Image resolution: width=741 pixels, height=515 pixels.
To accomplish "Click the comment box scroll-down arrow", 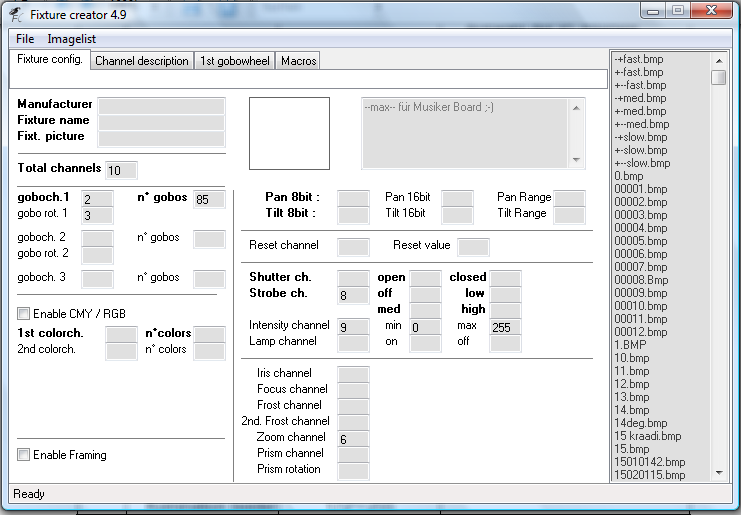I will [x=576, y=160].
